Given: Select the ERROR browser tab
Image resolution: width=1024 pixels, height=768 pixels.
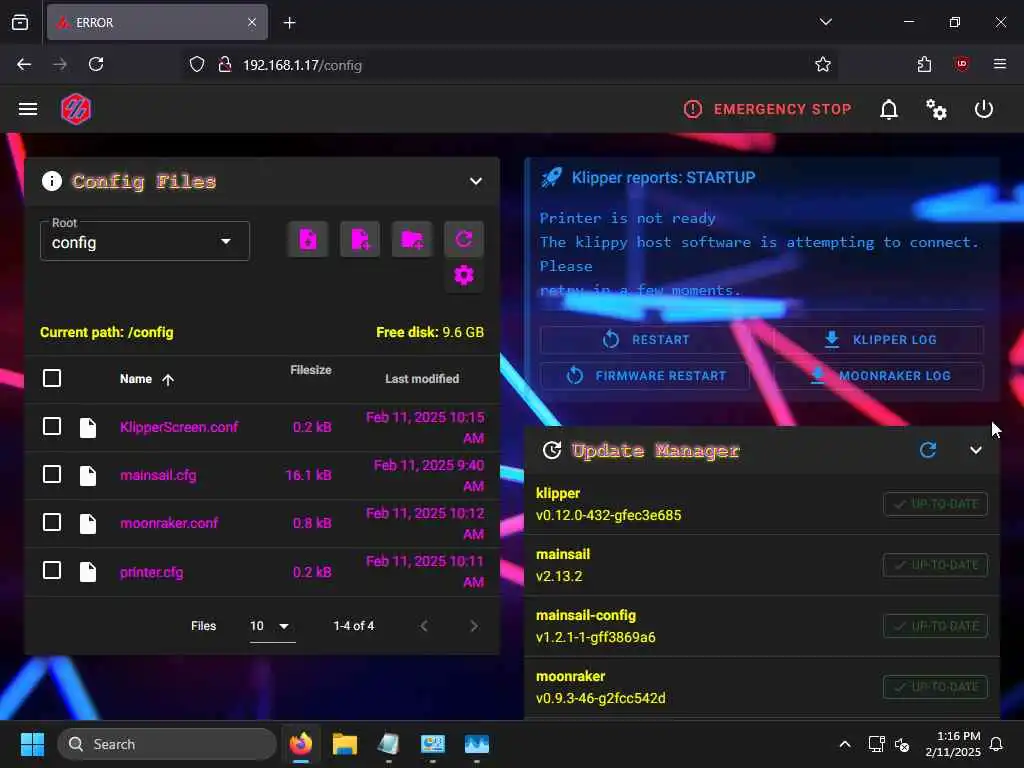Looking at the screenshot, I should point(157,22).
